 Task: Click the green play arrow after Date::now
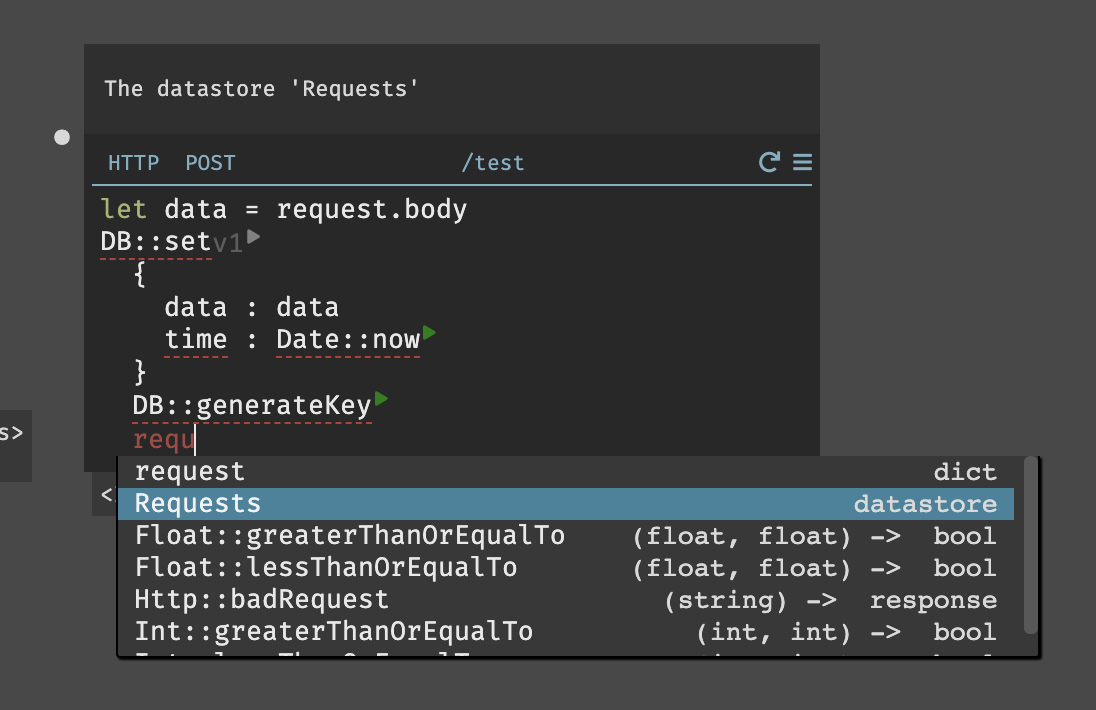coord(429,333)
